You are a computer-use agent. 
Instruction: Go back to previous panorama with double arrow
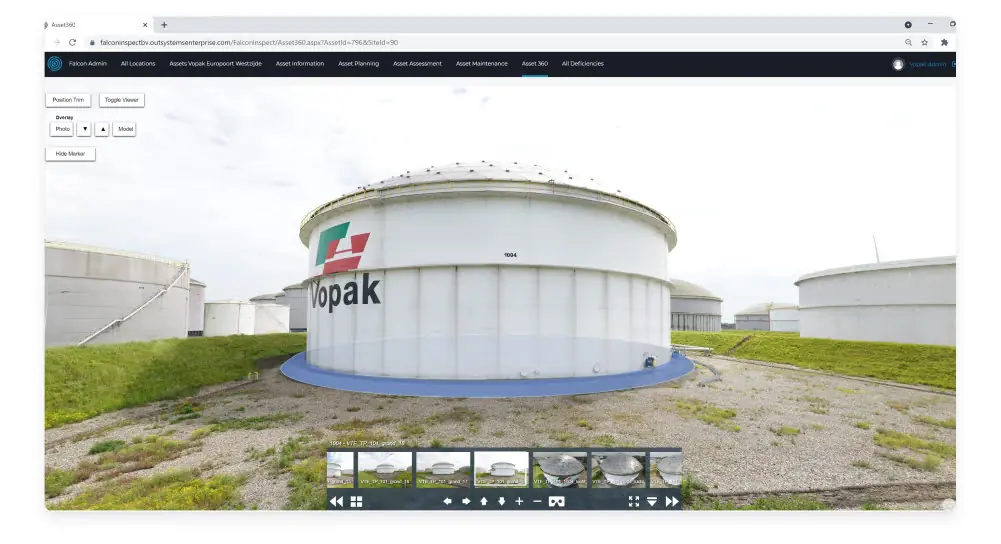336,502
